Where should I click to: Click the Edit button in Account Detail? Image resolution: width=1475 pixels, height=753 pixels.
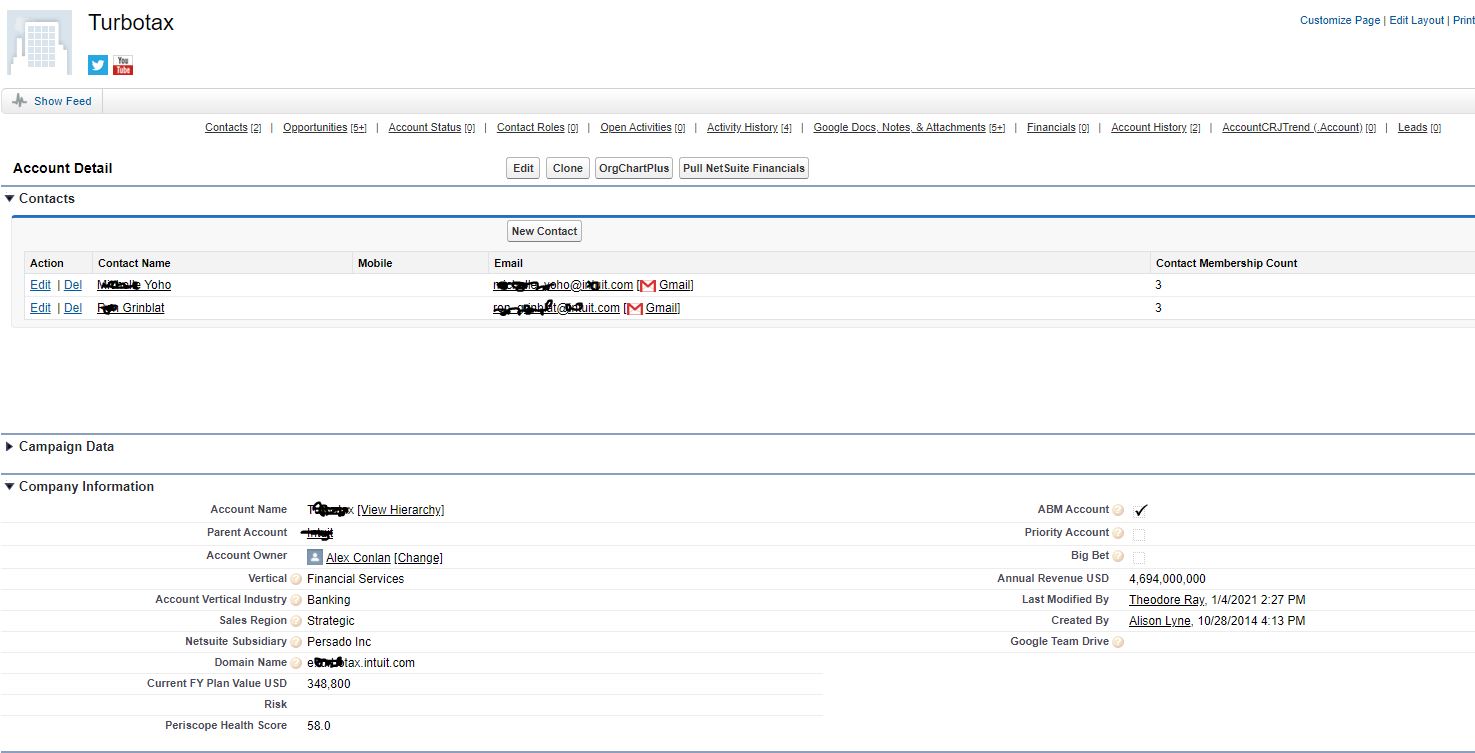pyautogui.click(x=523, y=168)
